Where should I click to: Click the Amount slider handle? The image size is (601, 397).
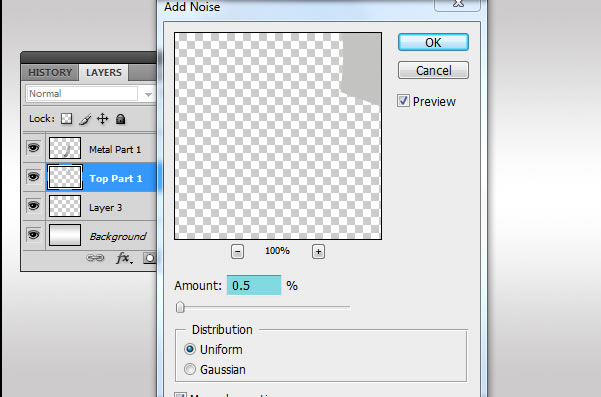coord(180,307)
